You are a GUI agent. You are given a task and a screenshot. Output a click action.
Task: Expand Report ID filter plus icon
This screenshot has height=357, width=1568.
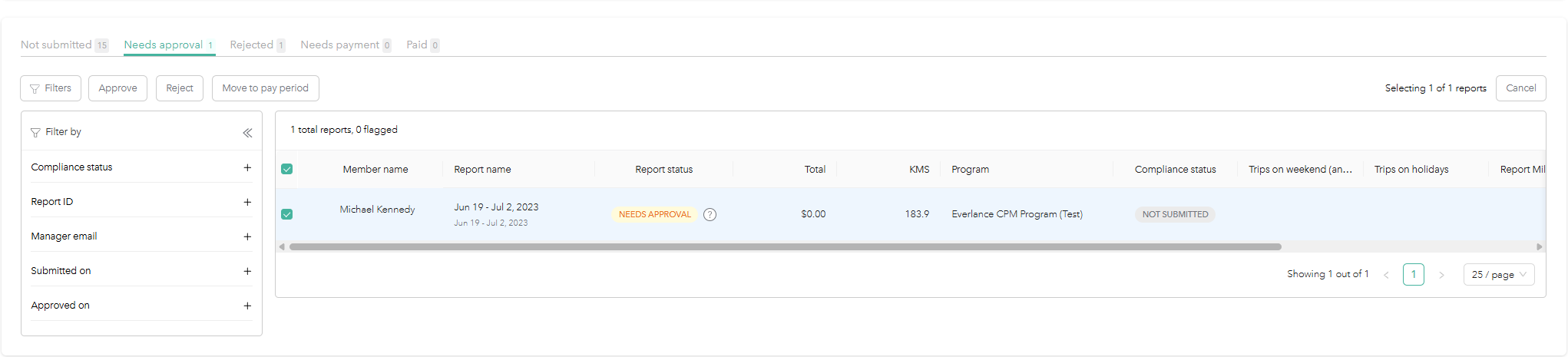pos(247,202)
